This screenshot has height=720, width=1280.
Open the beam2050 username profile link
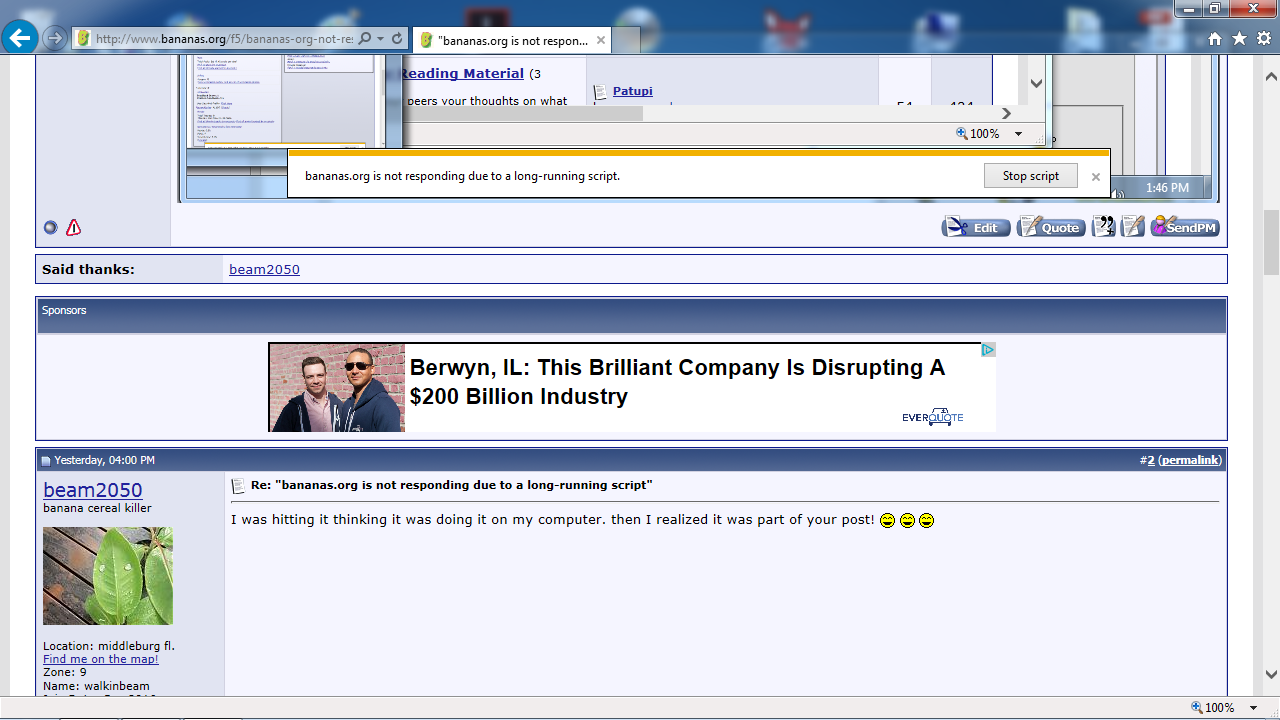(x=93, y=490)
